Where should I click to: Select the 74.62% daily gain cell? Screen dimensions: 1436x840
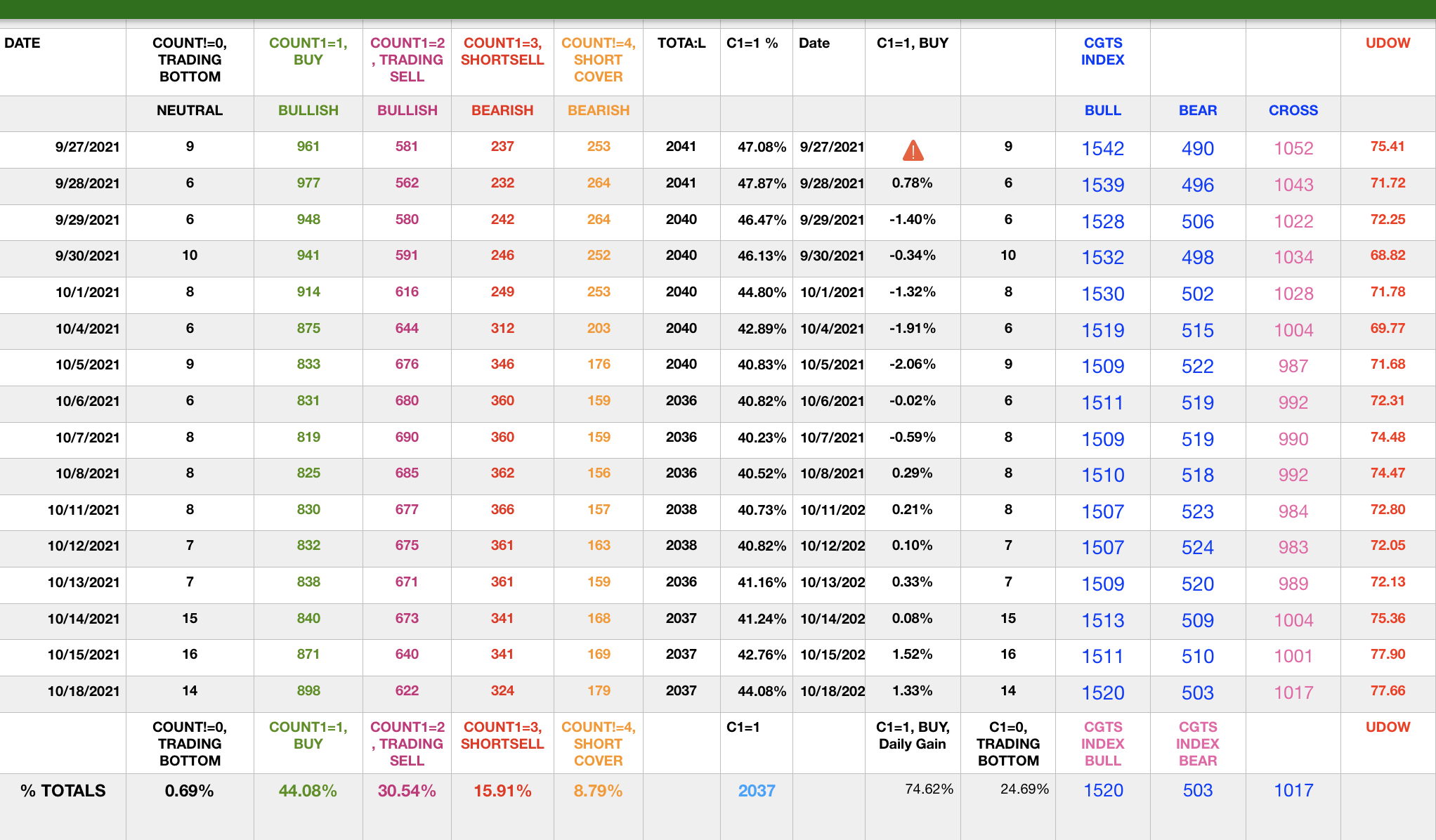(929, 789)
